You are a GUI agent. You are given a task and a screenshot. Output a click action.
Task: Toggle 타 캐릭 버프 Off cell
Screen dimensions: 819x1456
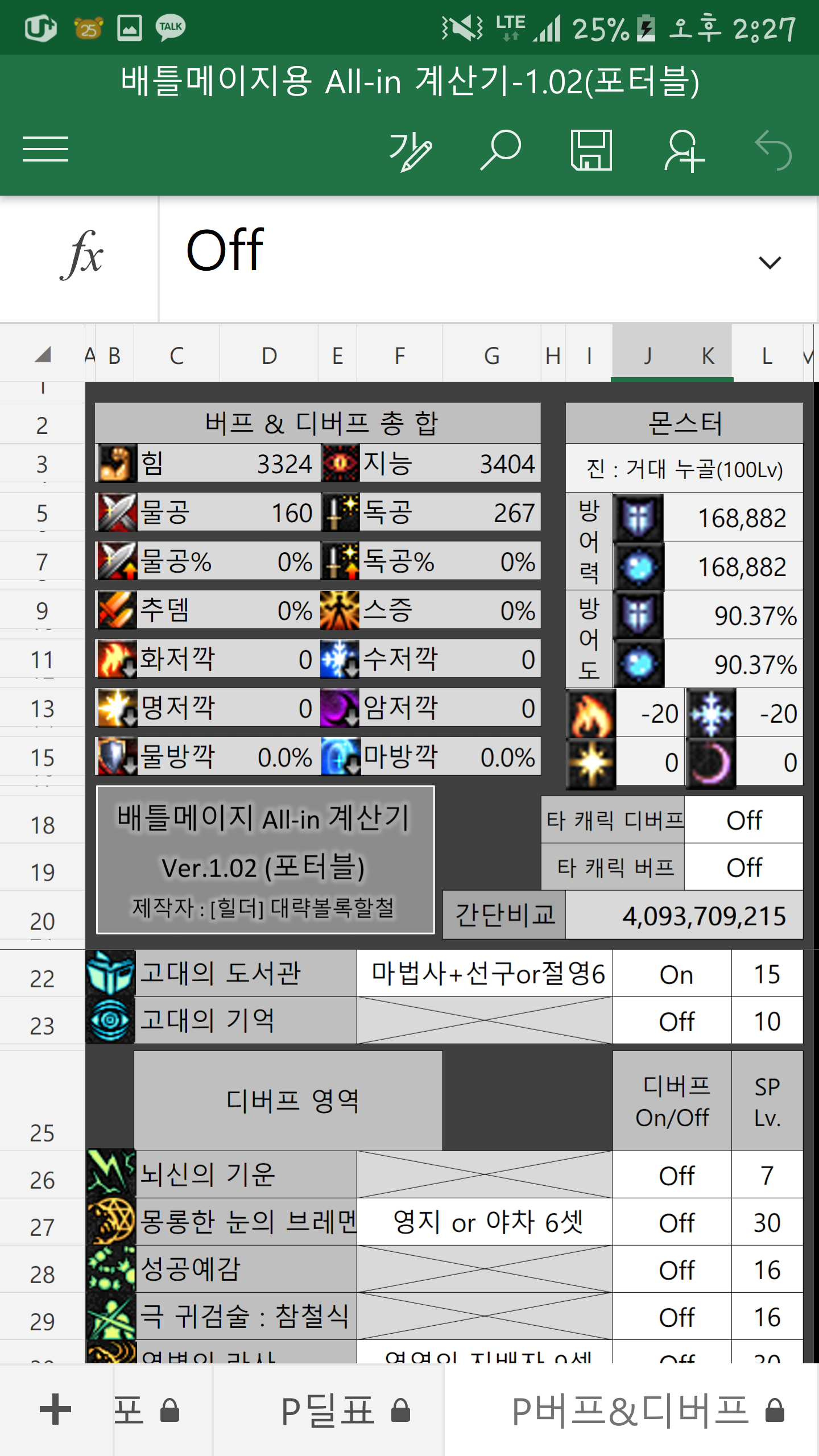(x=743, y=868)
